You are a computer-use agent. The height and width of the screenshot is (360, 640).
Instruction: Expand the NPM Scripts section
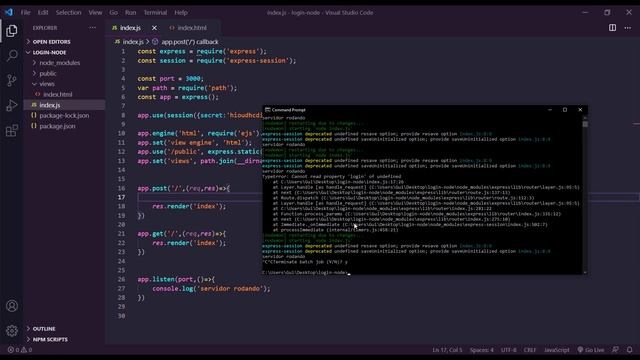click(50, 339)
